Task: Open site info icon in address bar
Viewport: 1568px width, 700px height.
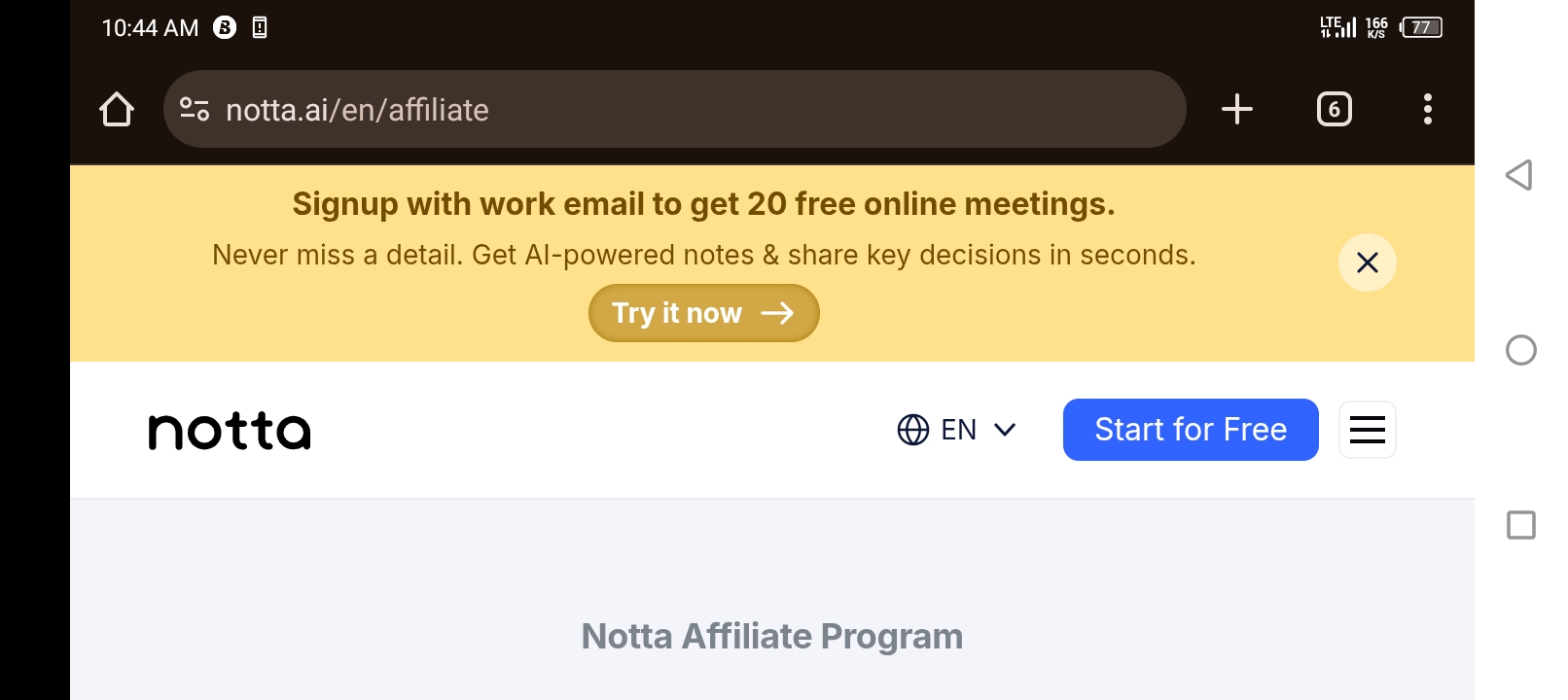Action: tap(195, 109)
